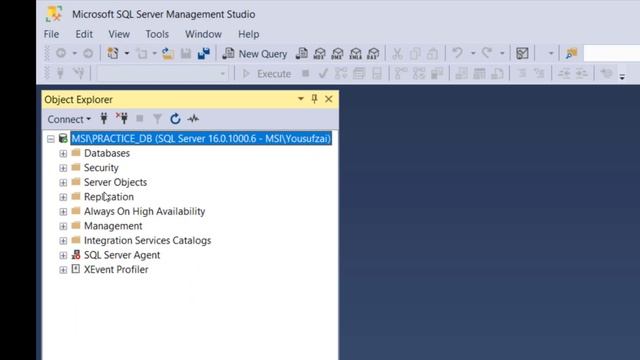Viewport: 640px width, 360px height.
Task: Collapse the MSI\PRACTICE_DB server node
Action: click(x=51, y=139)
